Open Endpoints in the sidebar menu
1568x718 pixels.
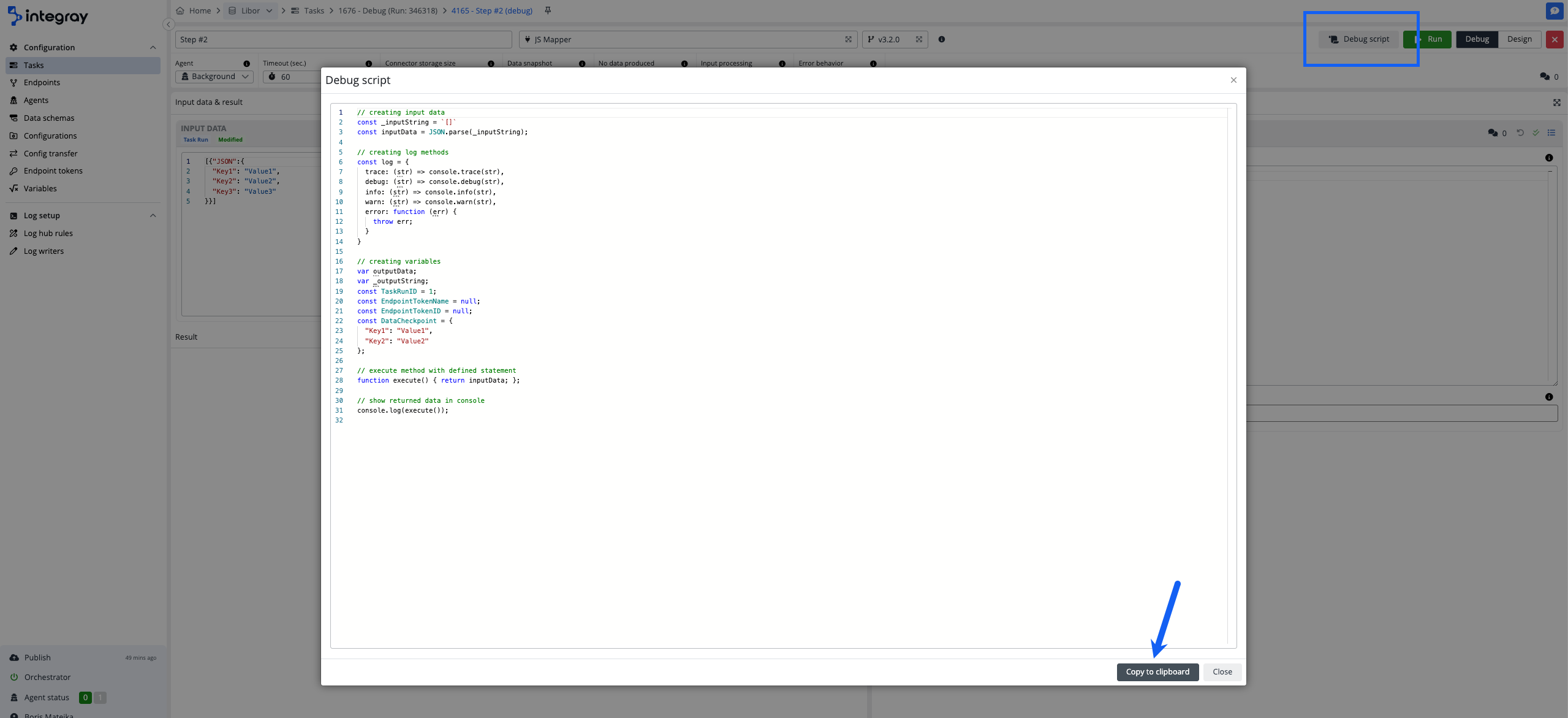tap(42, 82)
